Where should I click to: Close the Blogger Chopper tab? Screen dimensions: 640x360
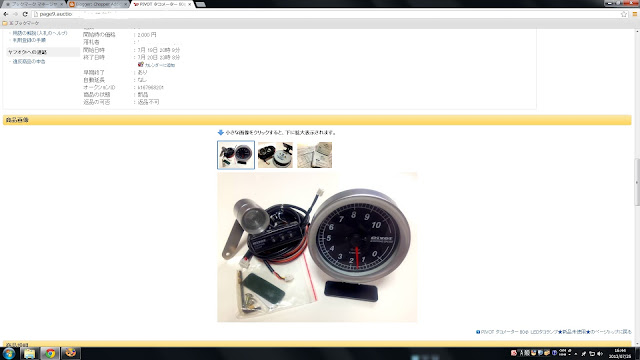(x=125, y=4)
